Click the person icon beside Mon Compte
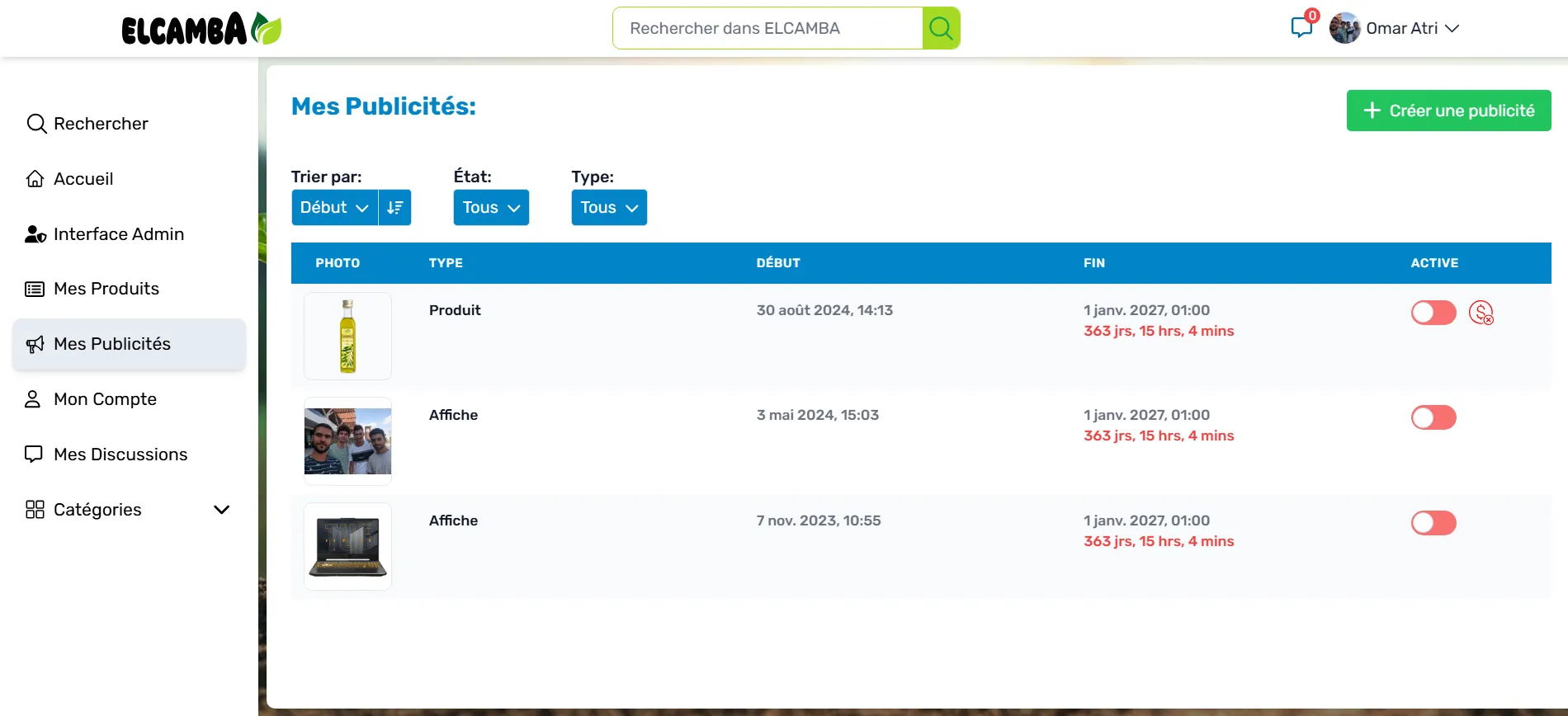1568x716 pixels. point(33,399)
